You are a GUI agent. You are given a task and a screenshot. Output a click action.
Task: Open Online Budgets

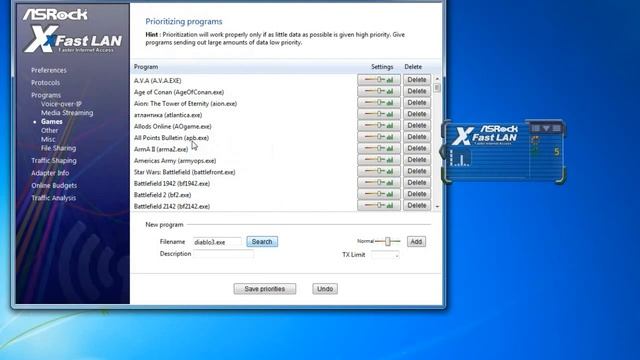(x=54, y=185)
